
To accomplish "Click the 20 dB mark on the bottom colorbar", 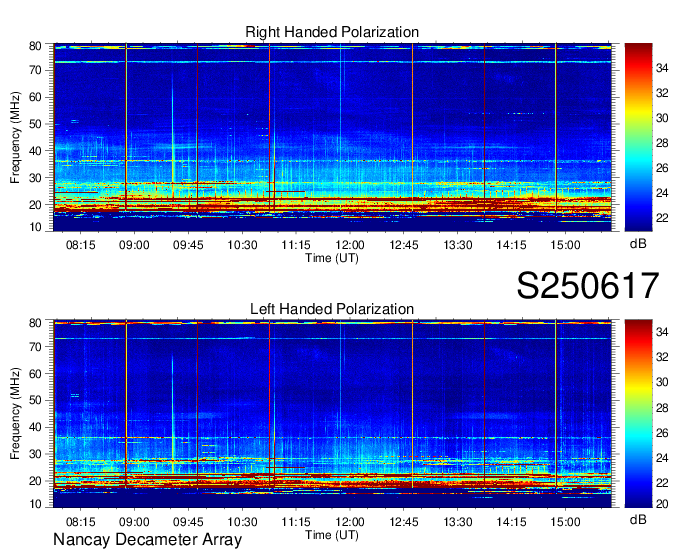I will tap(662, 504).
